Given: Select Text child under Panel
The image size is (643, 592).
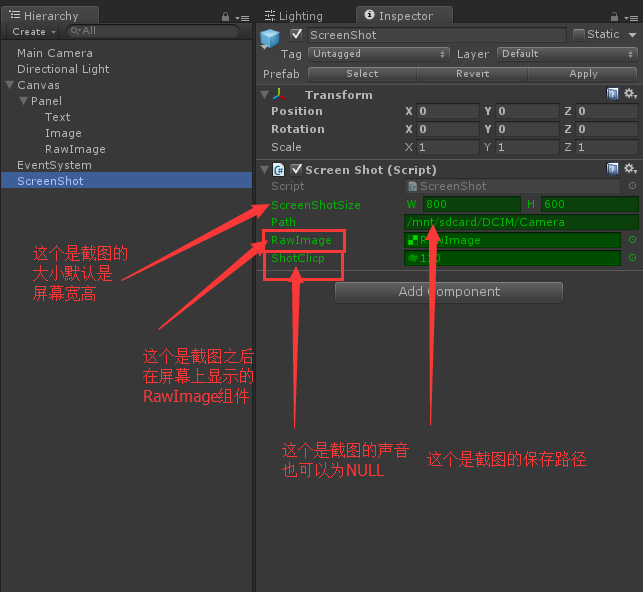Looking at the screenshot, I should click(x=57, y=117).
